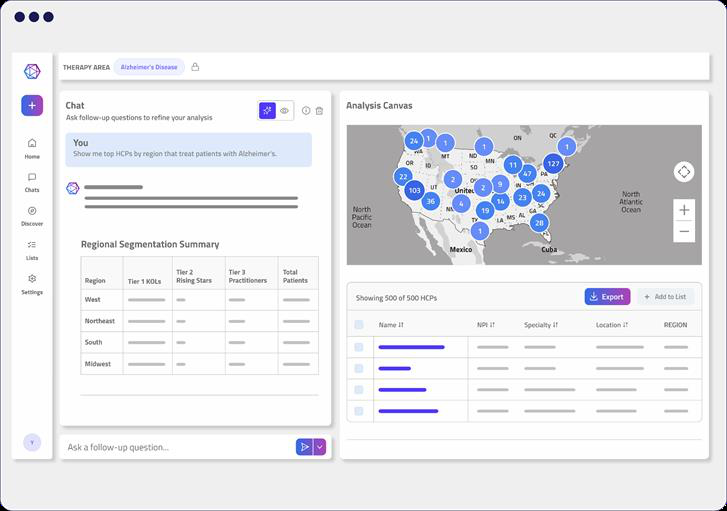Click the app logo in the sidebar
The height and width of the screenshot is (511, 727).
[32, 71]
